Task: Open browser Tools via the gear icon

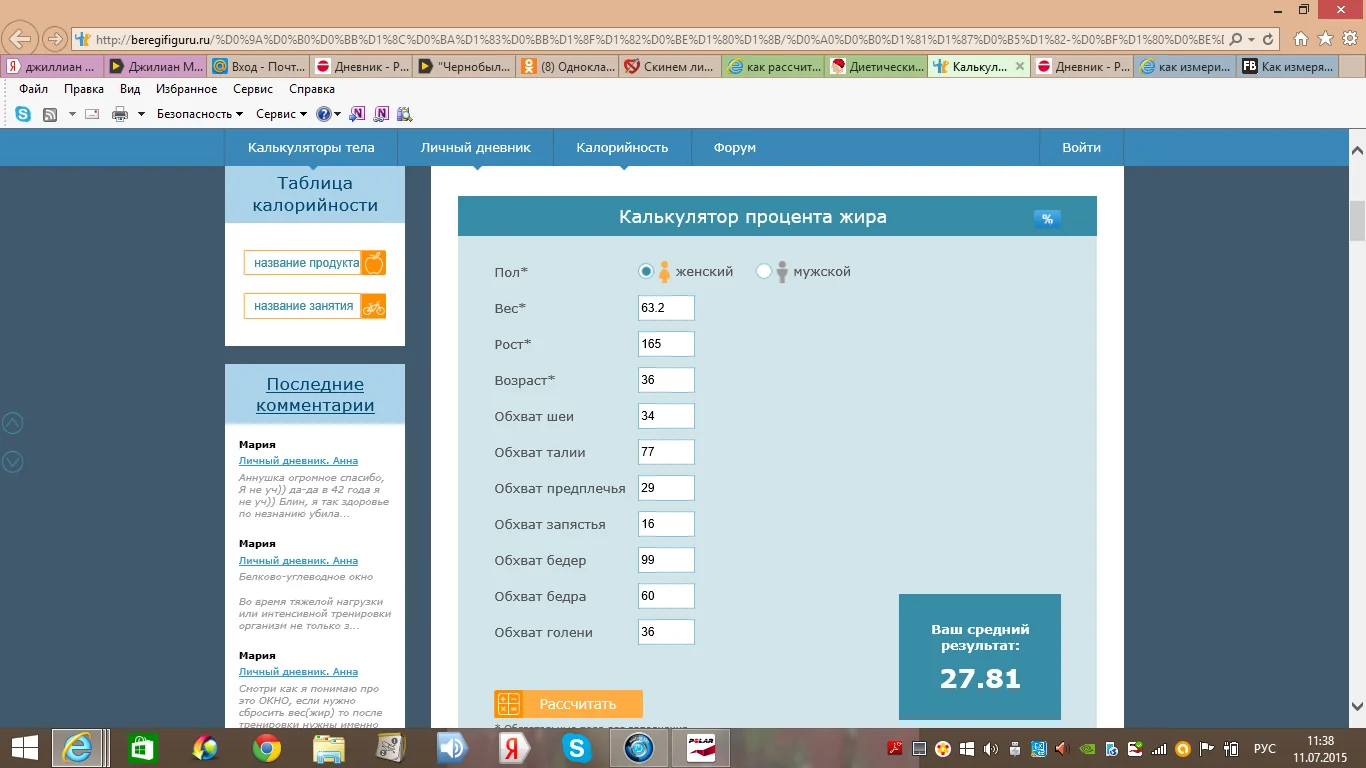Action: click(1349, 39)
